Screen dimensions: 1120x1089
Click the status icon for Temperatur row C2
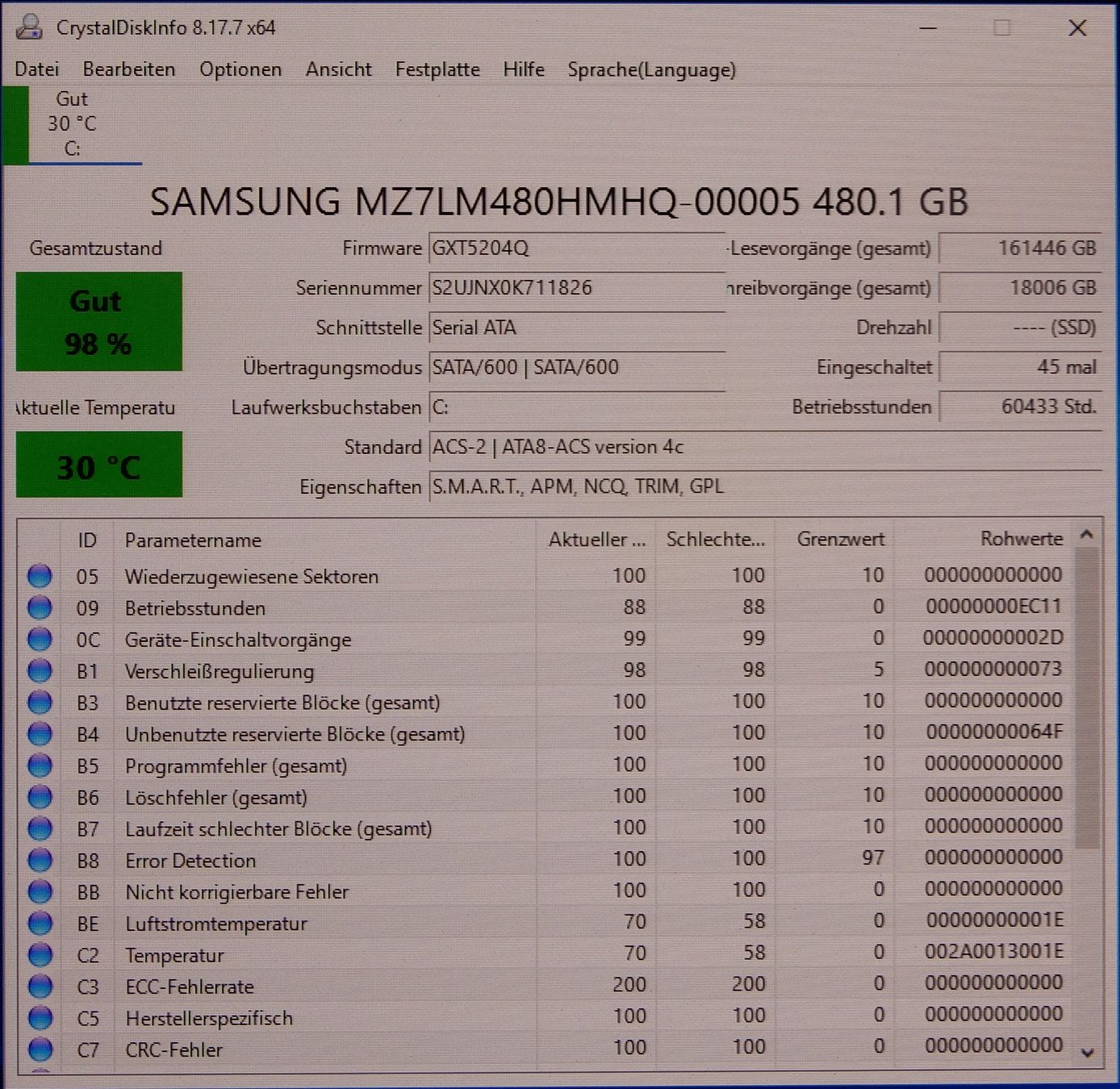tap(40, 954)
